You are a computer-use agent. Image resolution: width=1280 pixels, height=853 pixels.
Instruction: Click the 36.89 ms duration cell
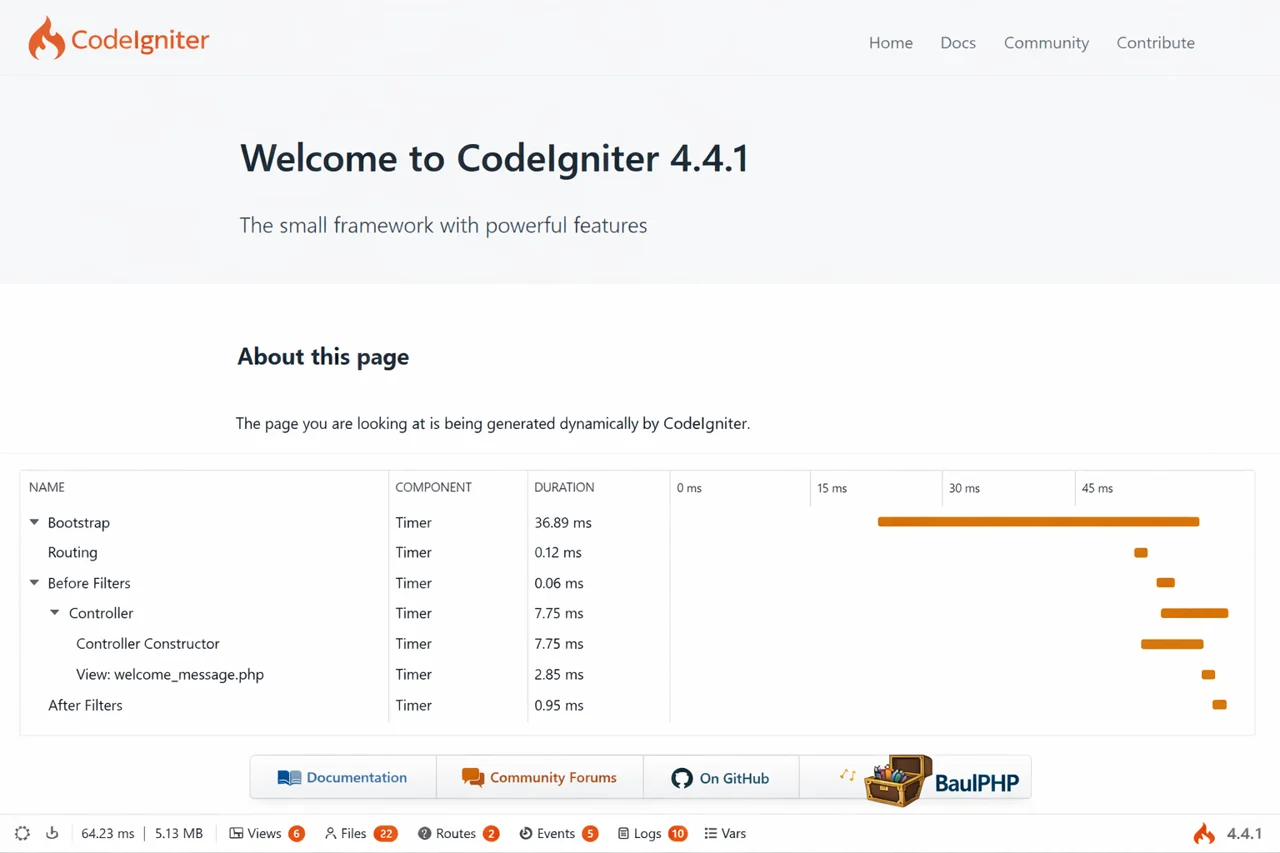pos(563,522)
